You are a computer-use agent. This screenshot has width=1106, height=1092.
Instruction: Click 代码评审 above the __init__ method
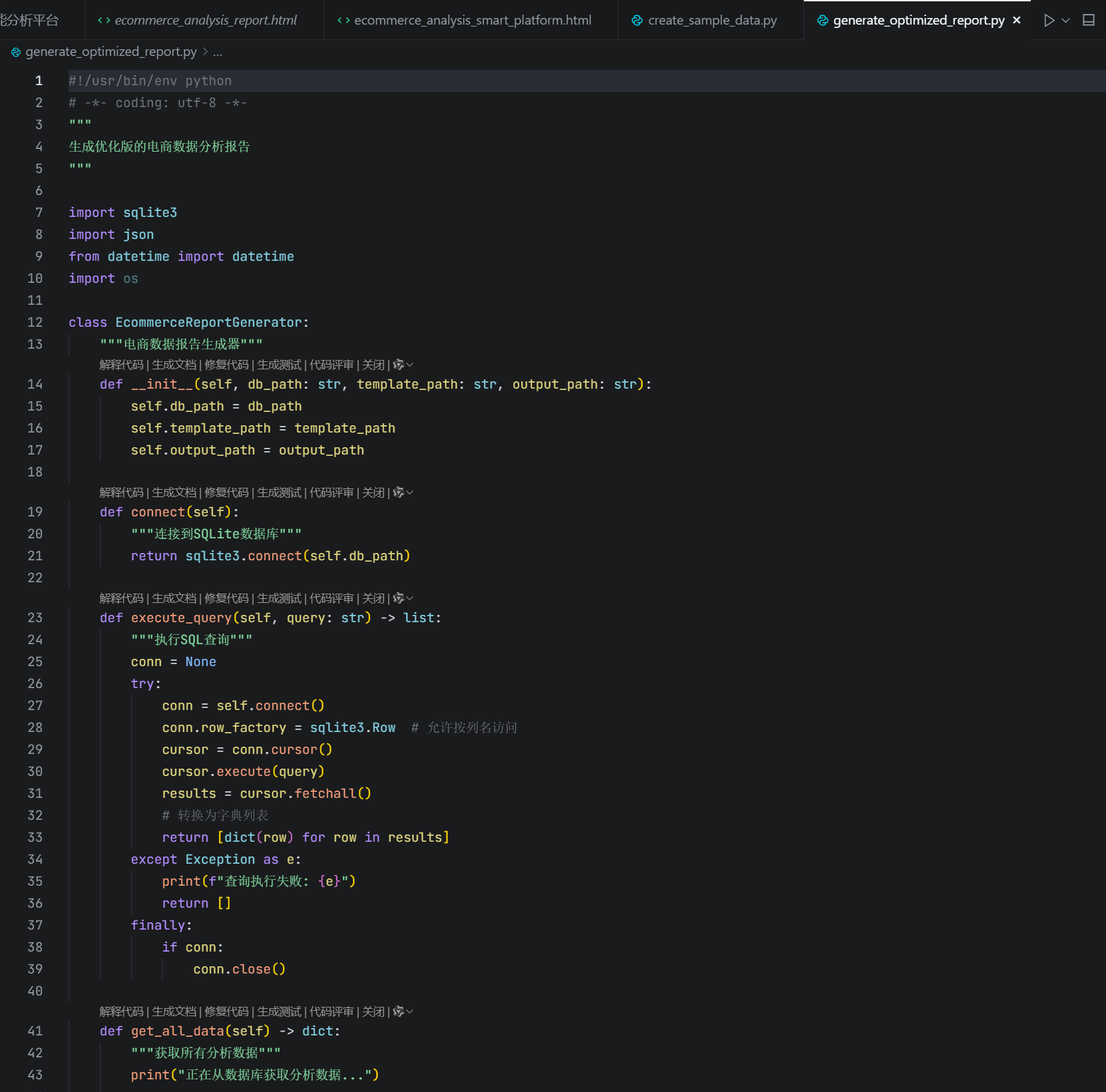[331, 365]
